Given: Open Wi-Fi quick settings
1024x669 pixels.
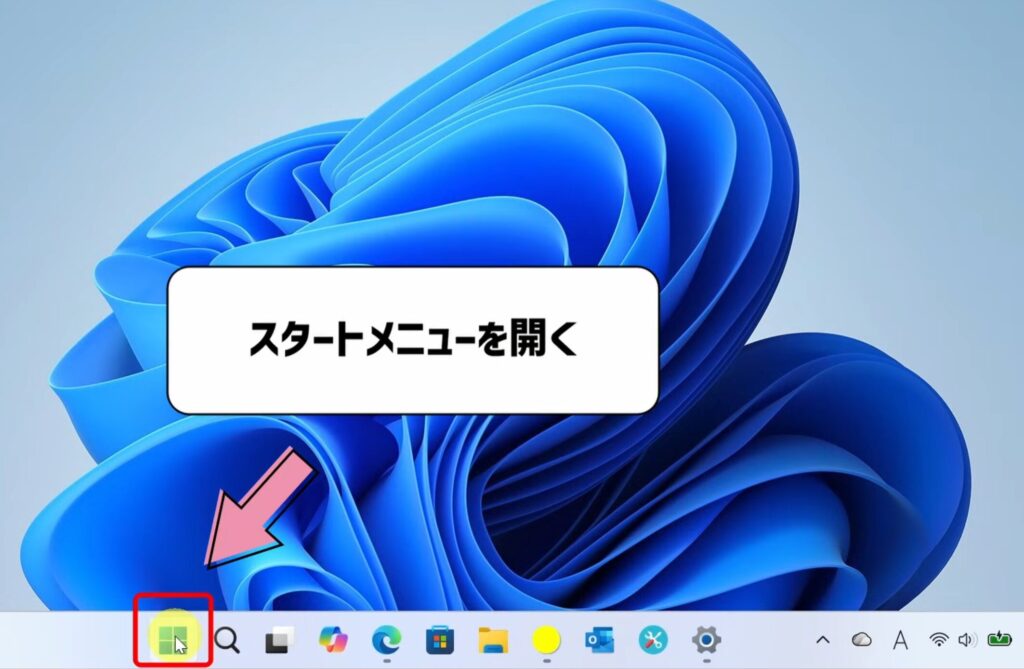Looking at the screenshot, I should pyautogui.click(x=938, y=640).
